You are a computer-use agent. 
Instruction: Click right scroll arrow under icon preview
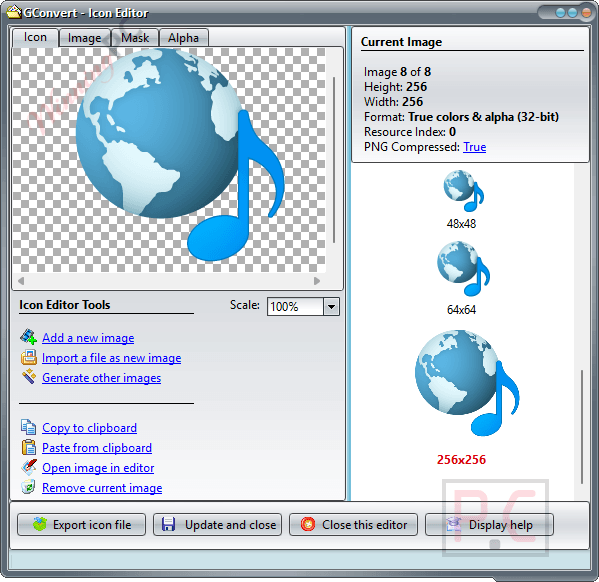[317, 281]
